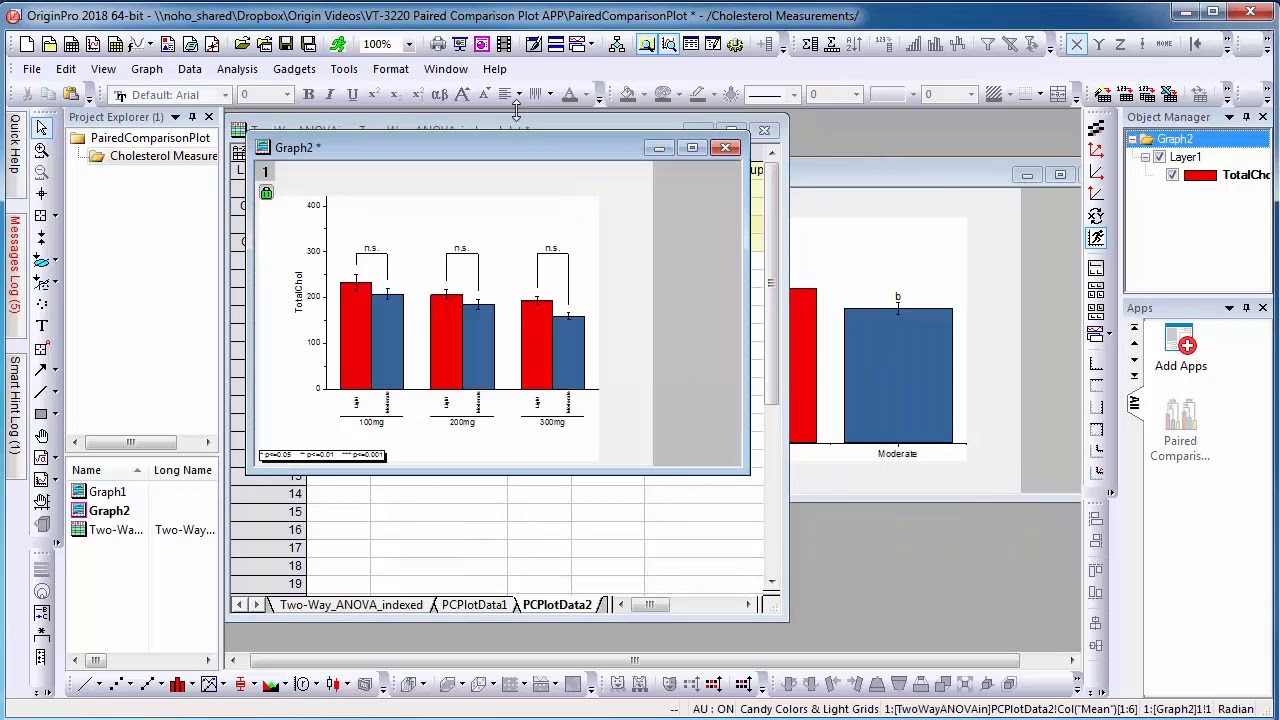Image resolution: width=1280 pixels, height=720 pixels.
Task: Click the Set as X column icon
Action: pos(1076,44)
